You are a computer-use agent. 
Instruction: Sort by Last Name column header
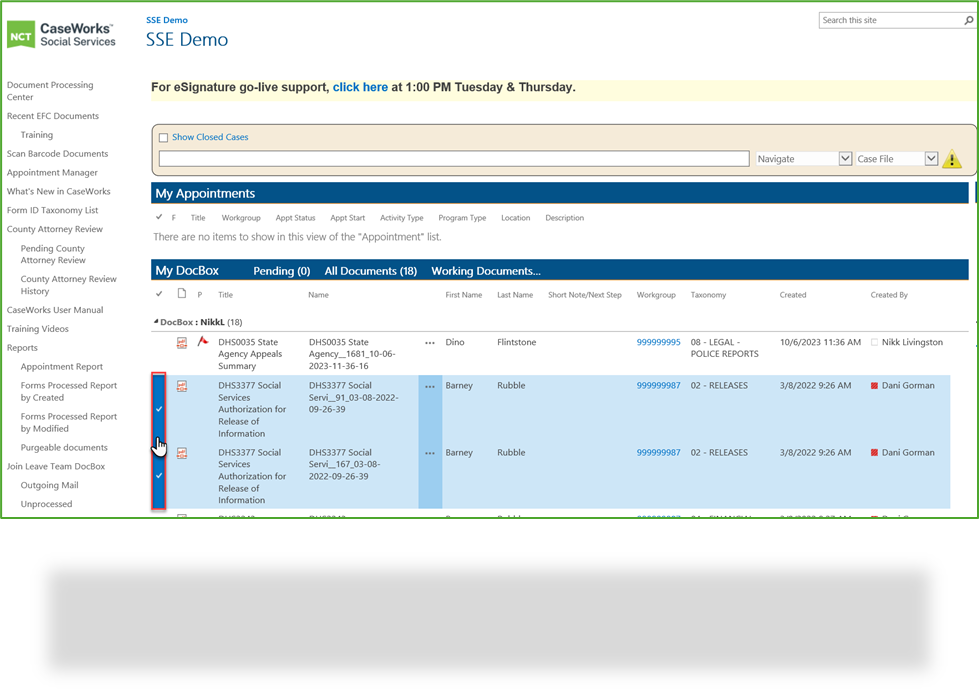coord(515,295)
